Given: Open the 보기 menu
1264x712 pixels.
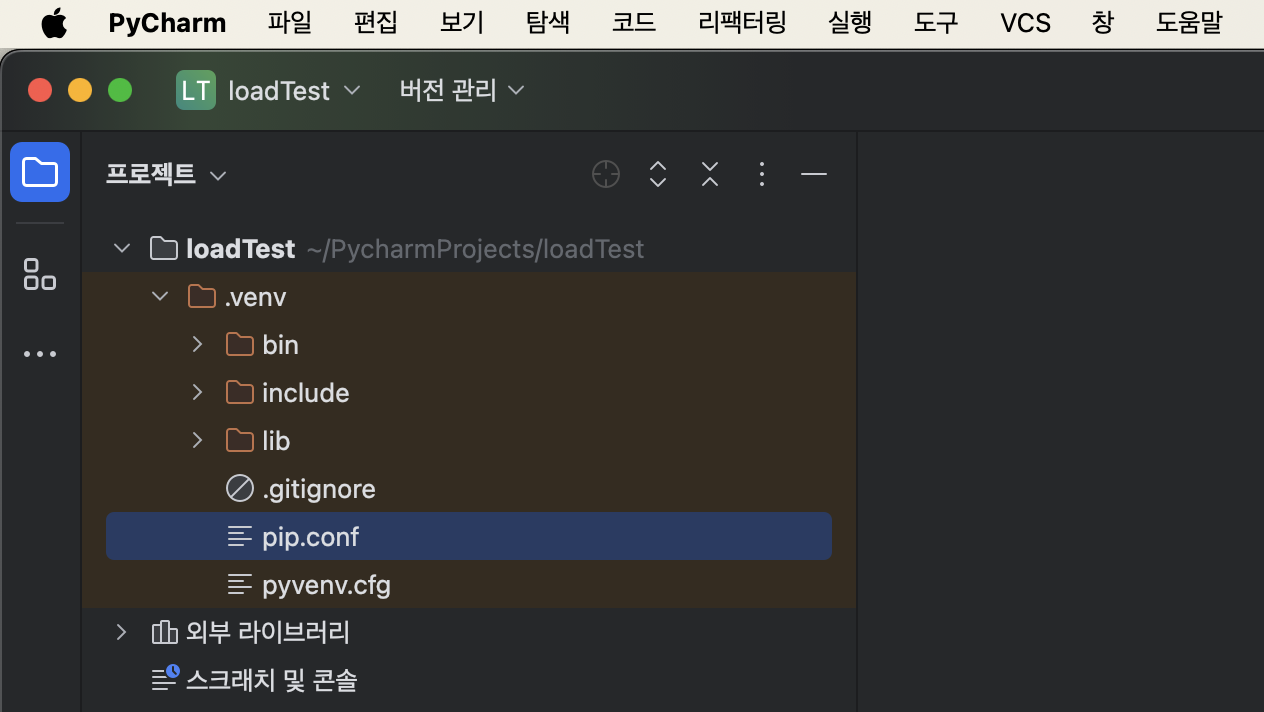Looking at the screenshot, I should (462, 22).
